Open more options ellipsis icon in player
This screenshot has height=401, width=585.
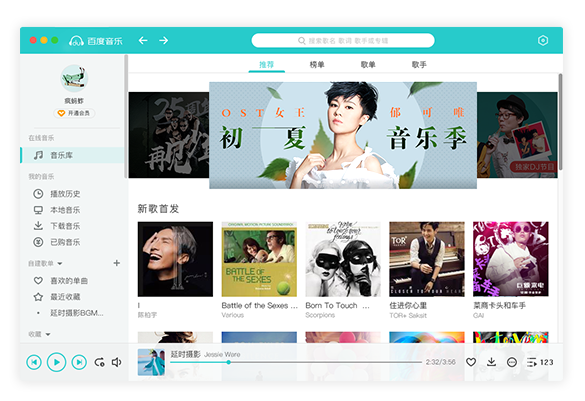click(512, 362)
